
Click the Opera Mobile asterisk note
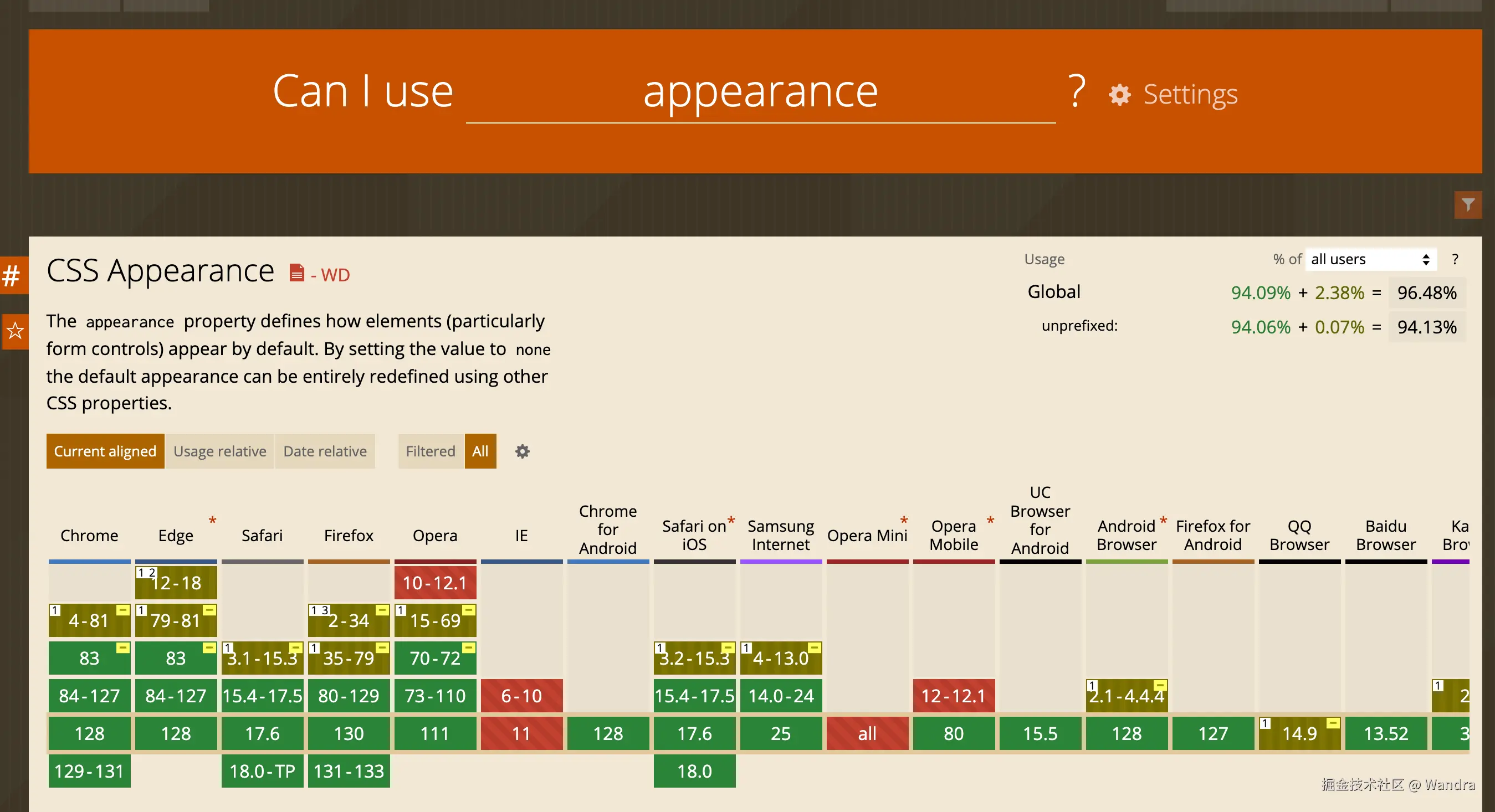990,520
